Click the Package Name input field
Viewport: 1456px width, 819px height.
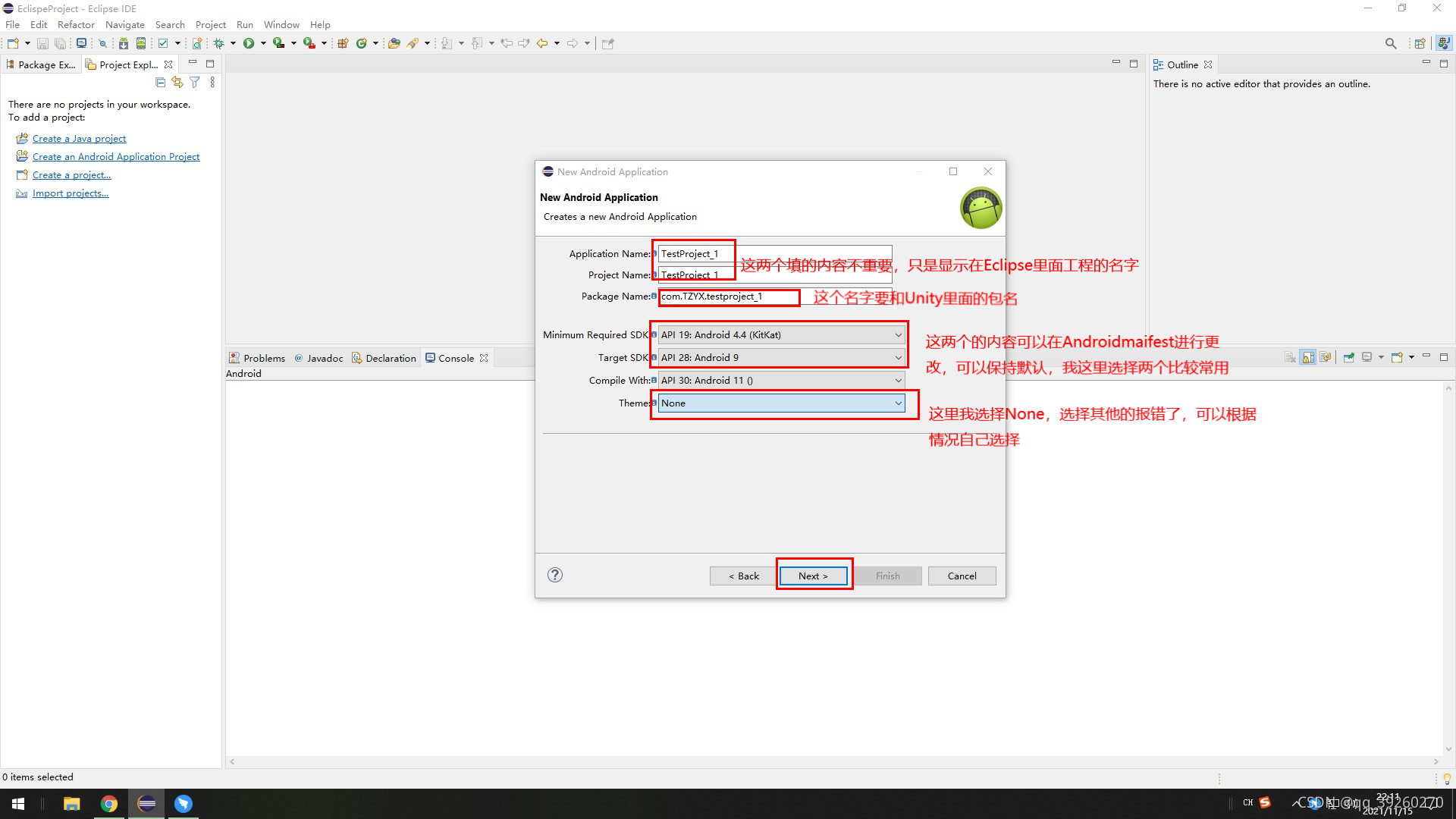(x=728, y=297)
